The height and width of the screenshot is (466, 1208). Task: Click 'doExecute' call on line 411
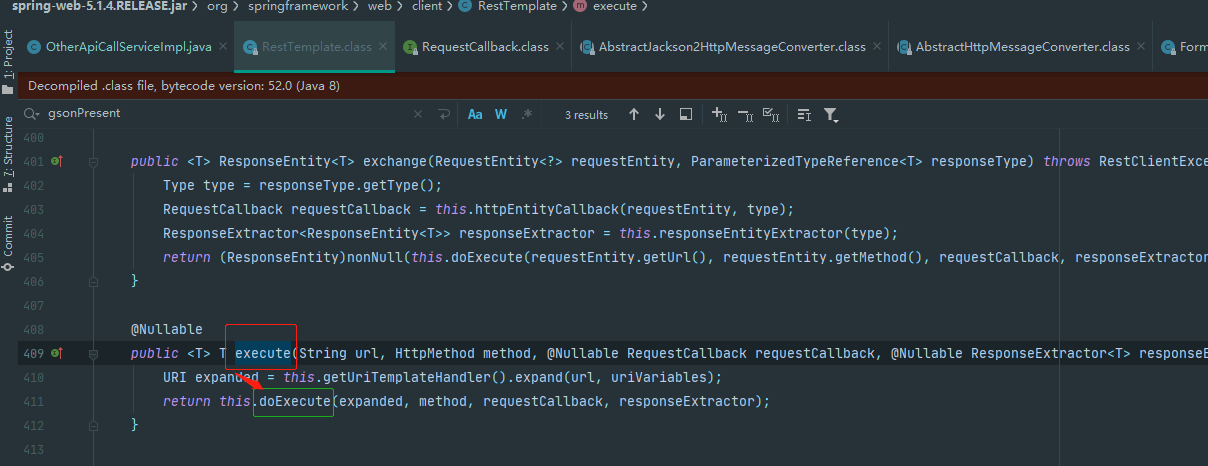(295, 401)
